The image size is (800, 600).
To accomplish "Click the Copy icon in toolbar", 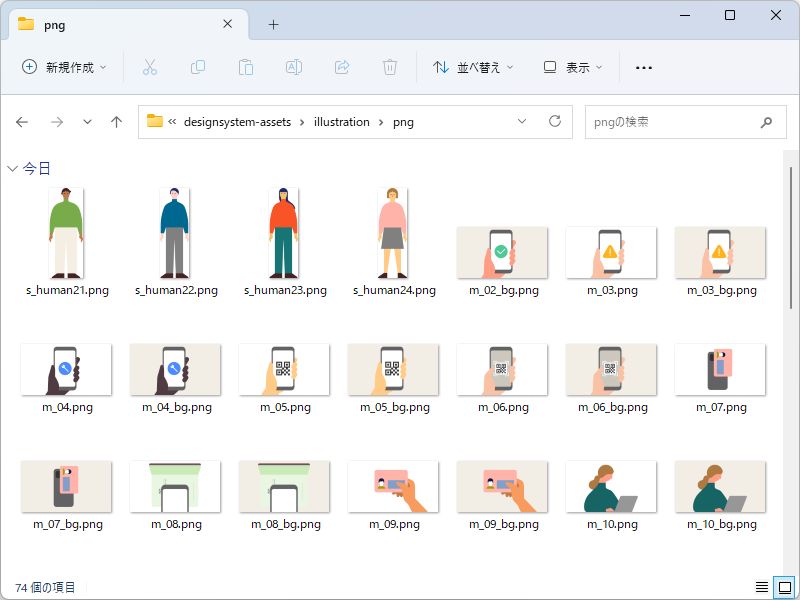I will [197, 67].
